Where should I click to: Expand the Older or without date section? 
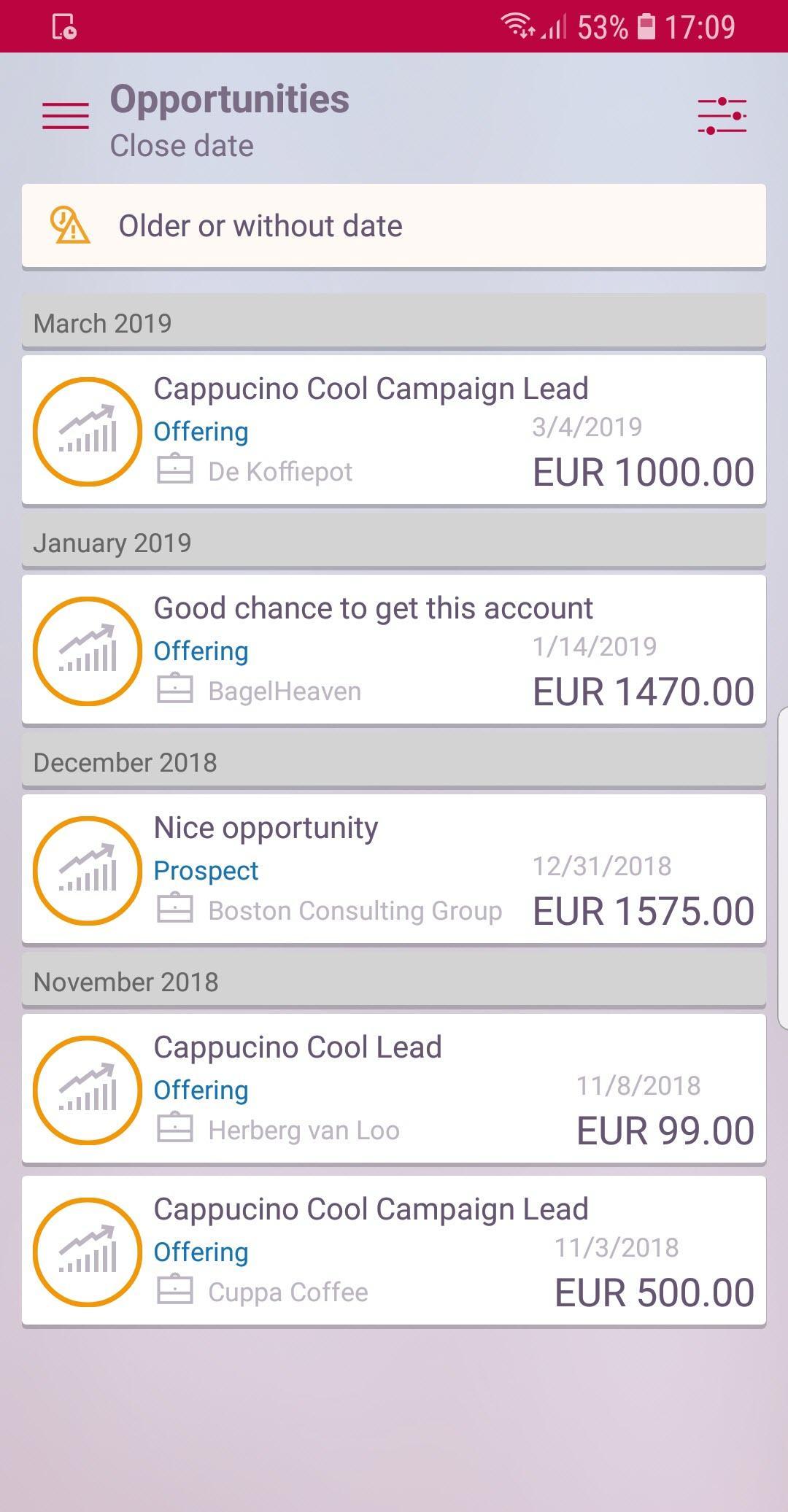coord(394,226)
